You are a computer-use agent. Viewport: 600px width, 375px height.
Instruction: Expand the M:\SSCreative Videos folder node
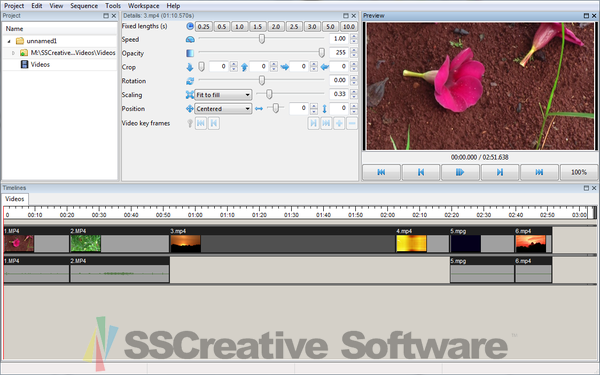click(13, 53)
